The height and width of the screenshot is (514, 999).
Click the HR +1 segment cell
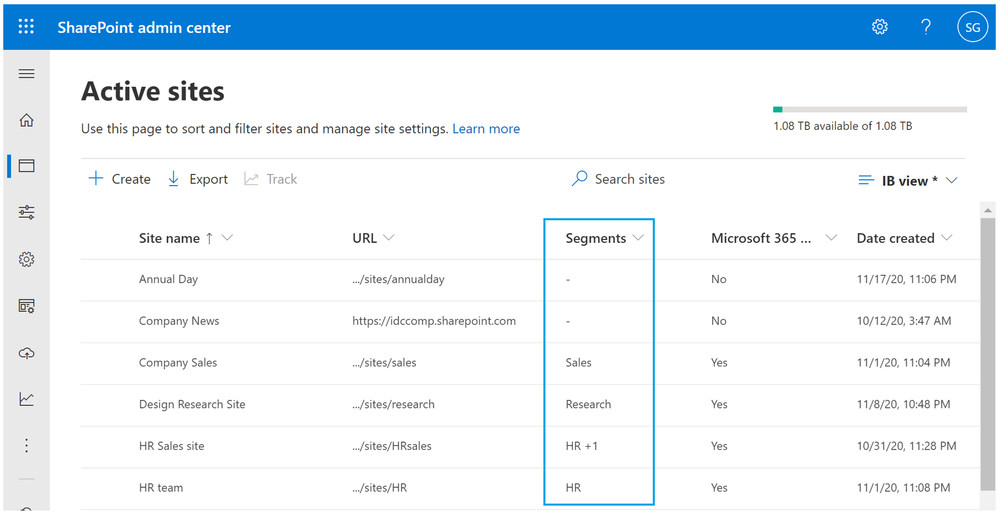[x=582, y=446]
